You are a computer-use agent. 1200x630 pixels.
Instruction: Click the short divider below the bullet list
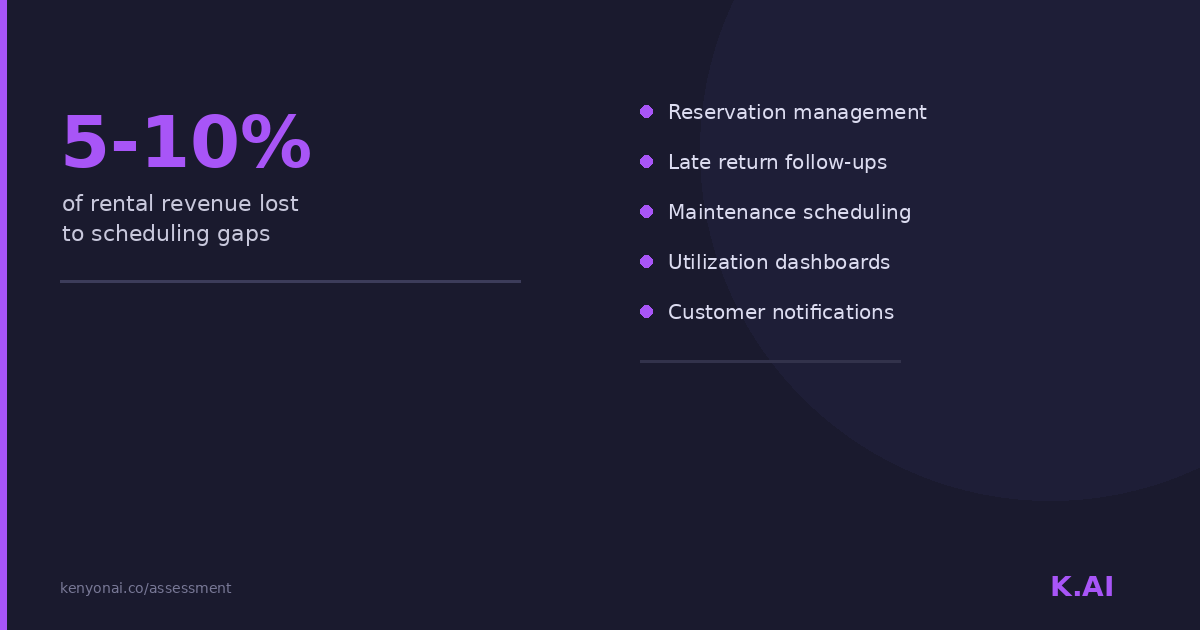point(770,361)
